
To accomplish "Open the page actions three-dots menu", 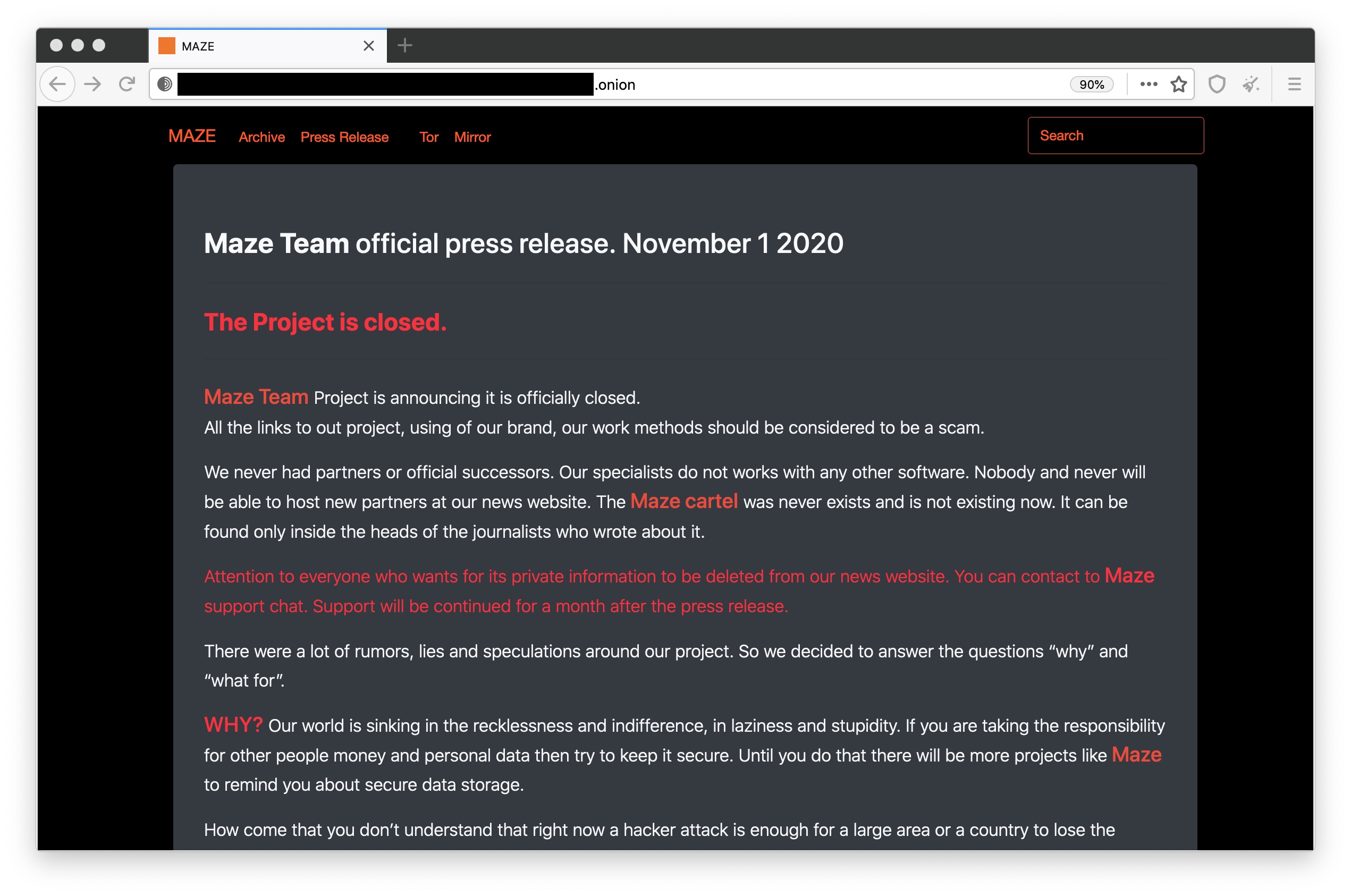I will [x=1148, y=84].
